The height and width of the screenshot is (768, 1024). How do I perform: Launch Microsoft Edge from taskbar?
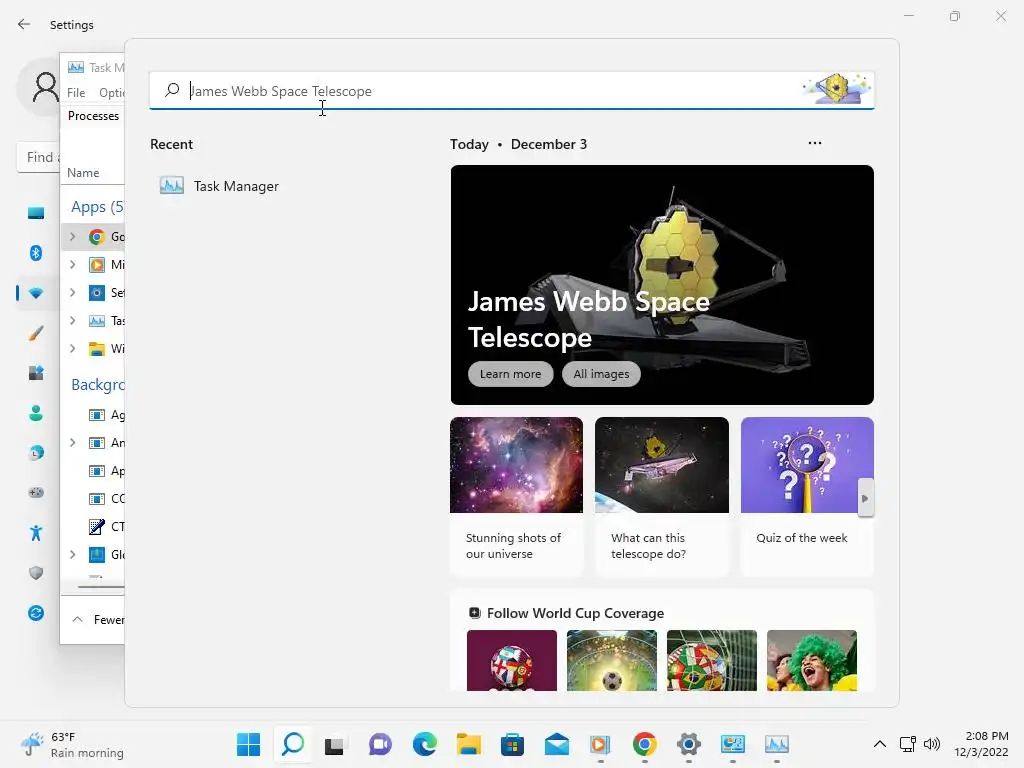424,744
